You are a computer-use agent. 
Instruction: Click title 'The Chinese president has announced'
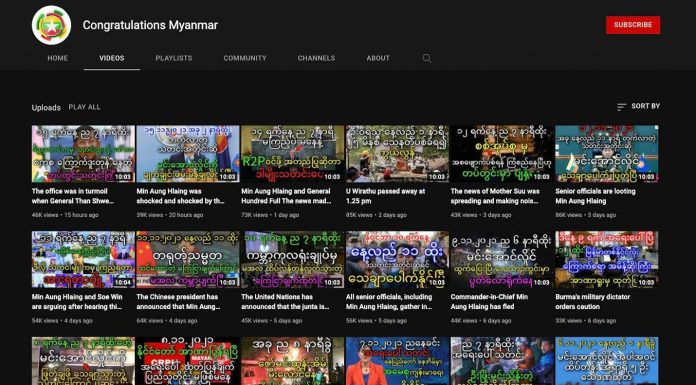click(x=177, y=302)
